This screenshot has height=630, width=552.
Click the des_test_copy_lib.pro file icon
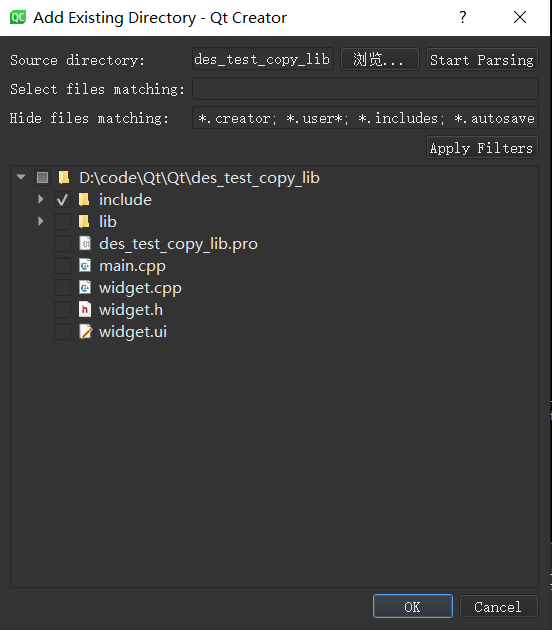(x=85, y=243)
